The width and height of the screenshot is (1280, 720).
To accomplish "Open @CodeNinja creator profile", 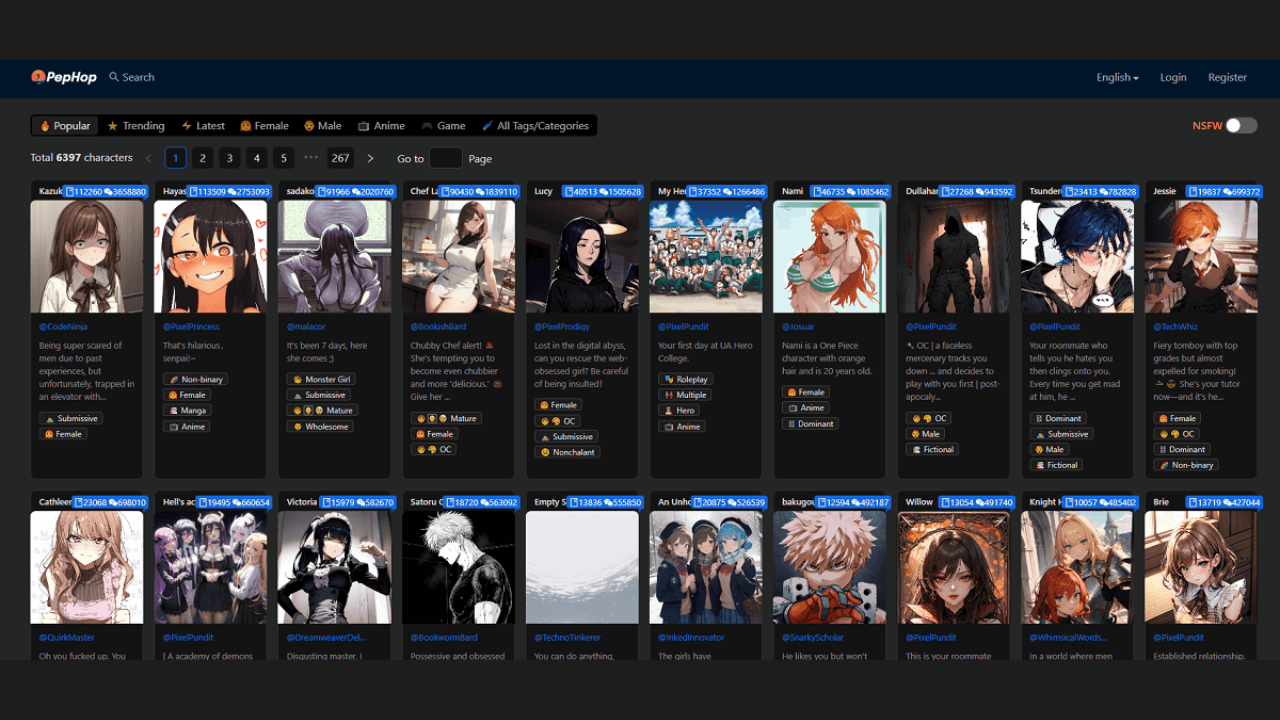I will tap(65, 326).
